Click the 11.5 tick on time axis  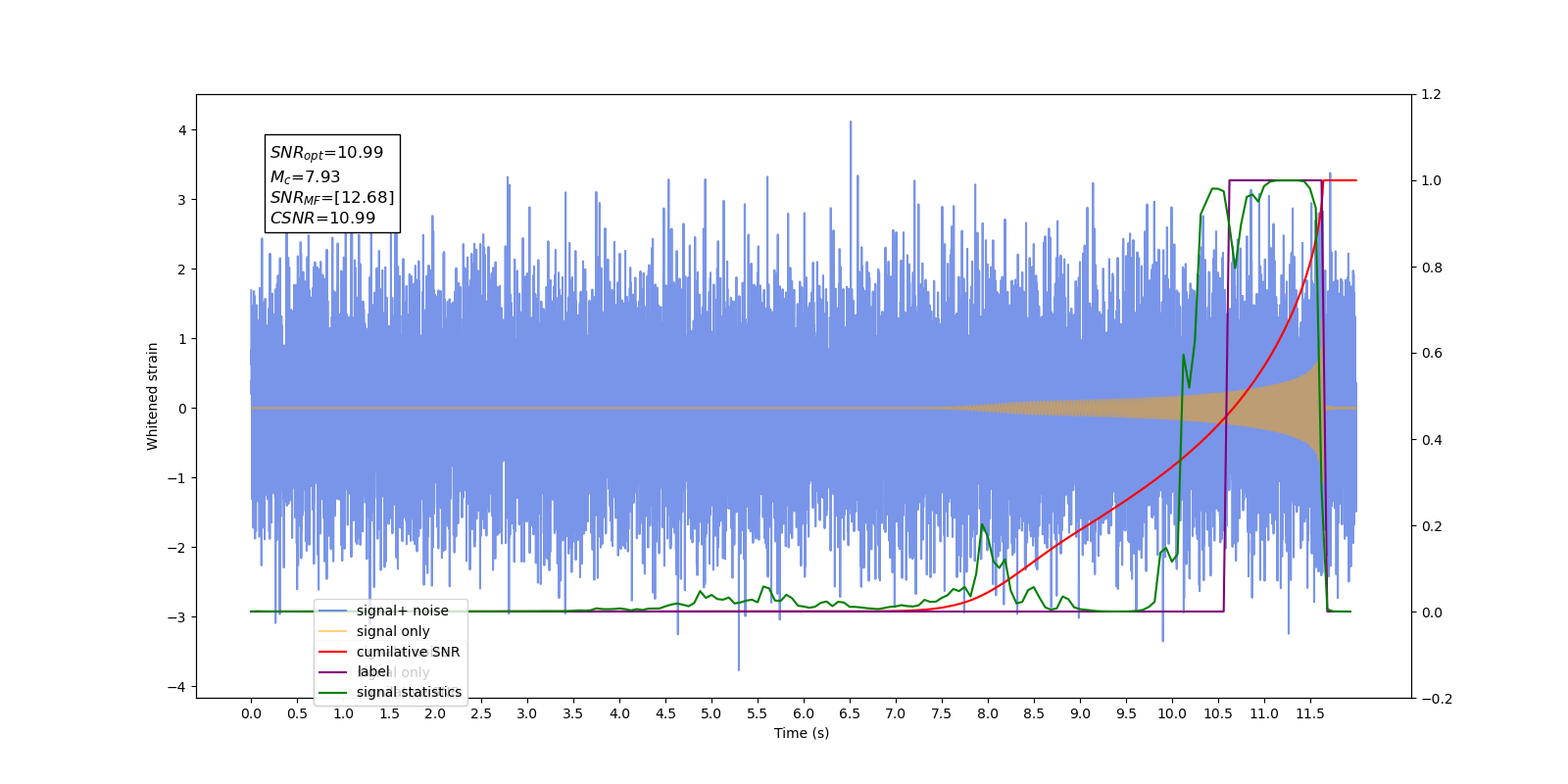[x=1310, y=713]
